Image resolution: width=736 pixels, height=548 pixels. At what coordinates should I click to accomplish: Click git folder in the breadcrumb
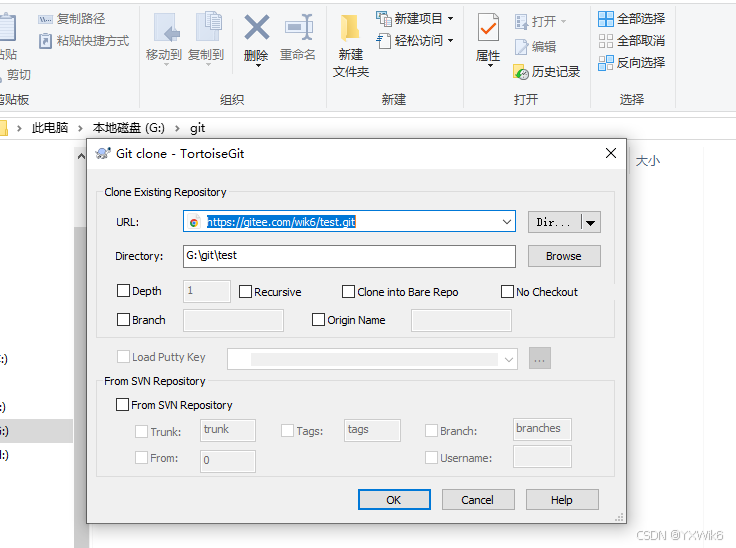[198, 128]
